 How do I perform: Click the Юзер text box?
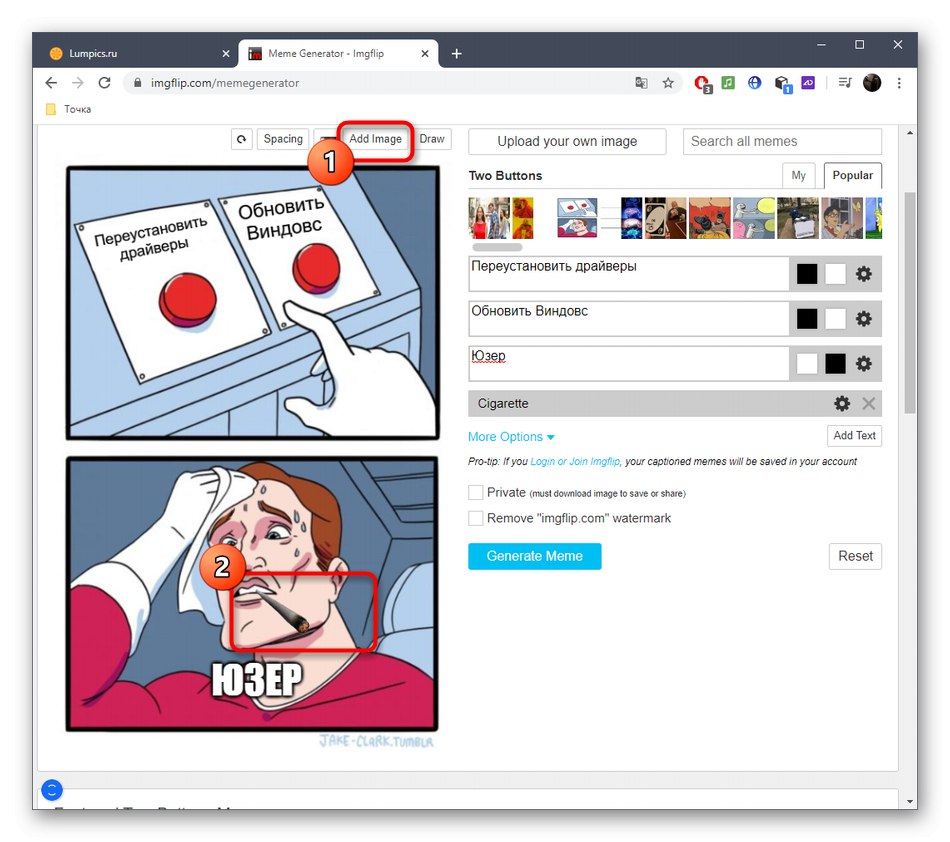tap(629, 363)
